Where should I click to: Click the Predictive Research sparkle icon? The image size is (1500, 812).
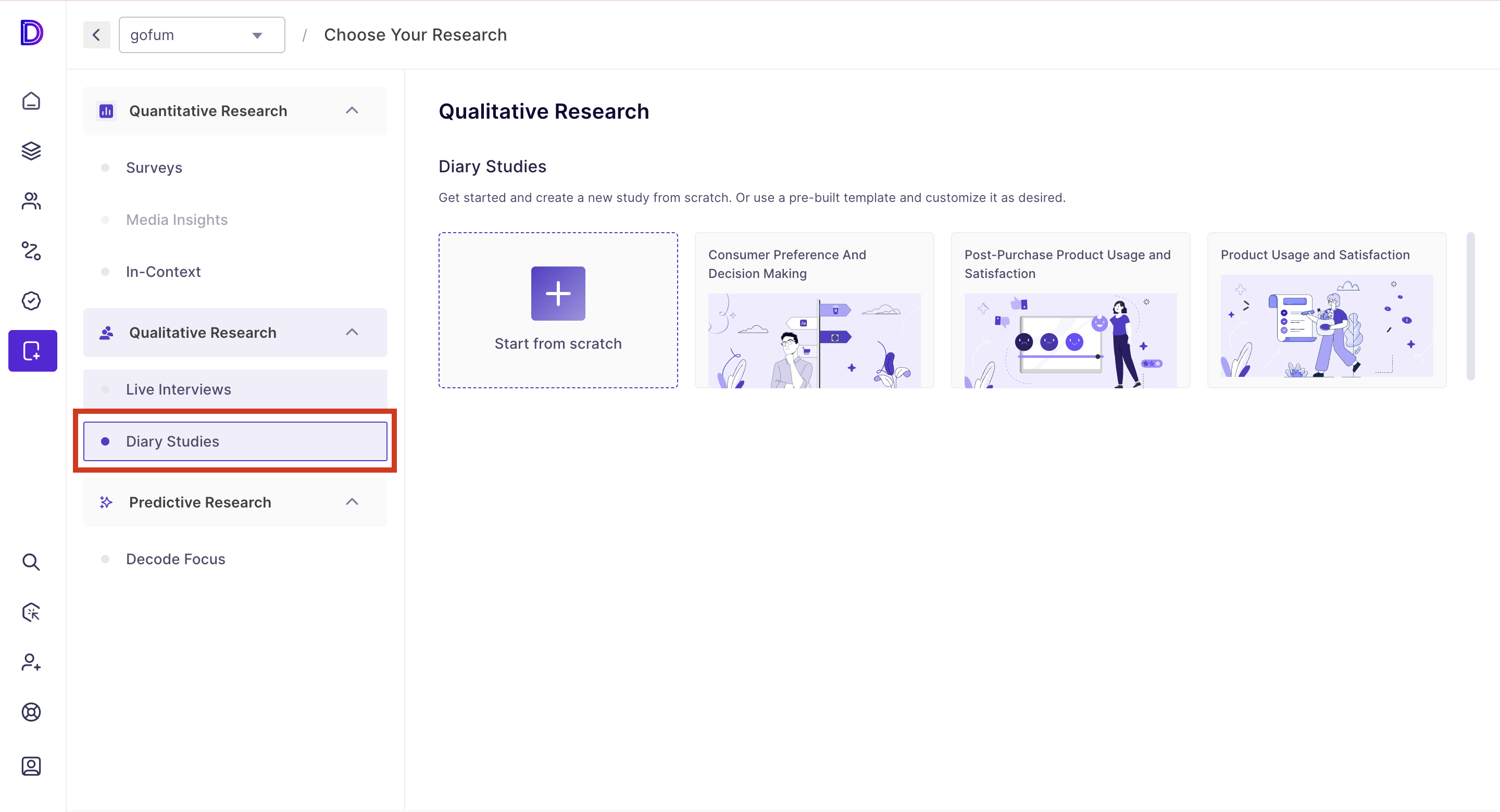tap(106, 502)
